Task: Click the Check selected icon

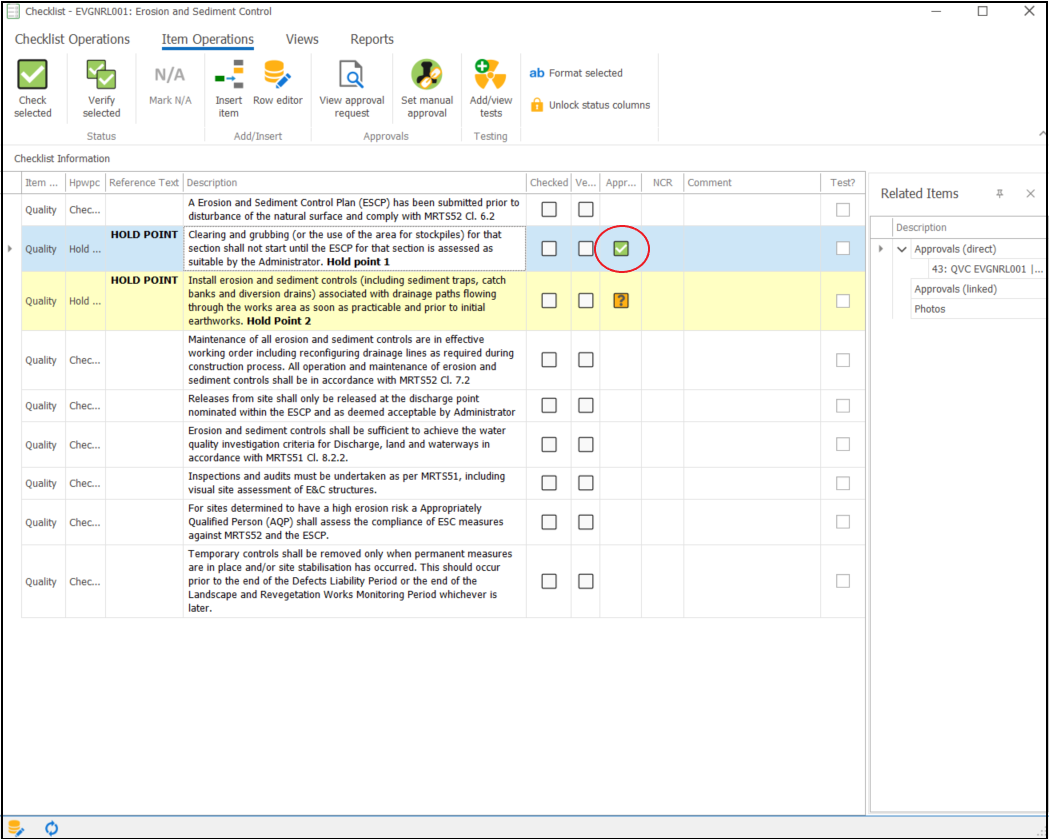Action: 32,76
